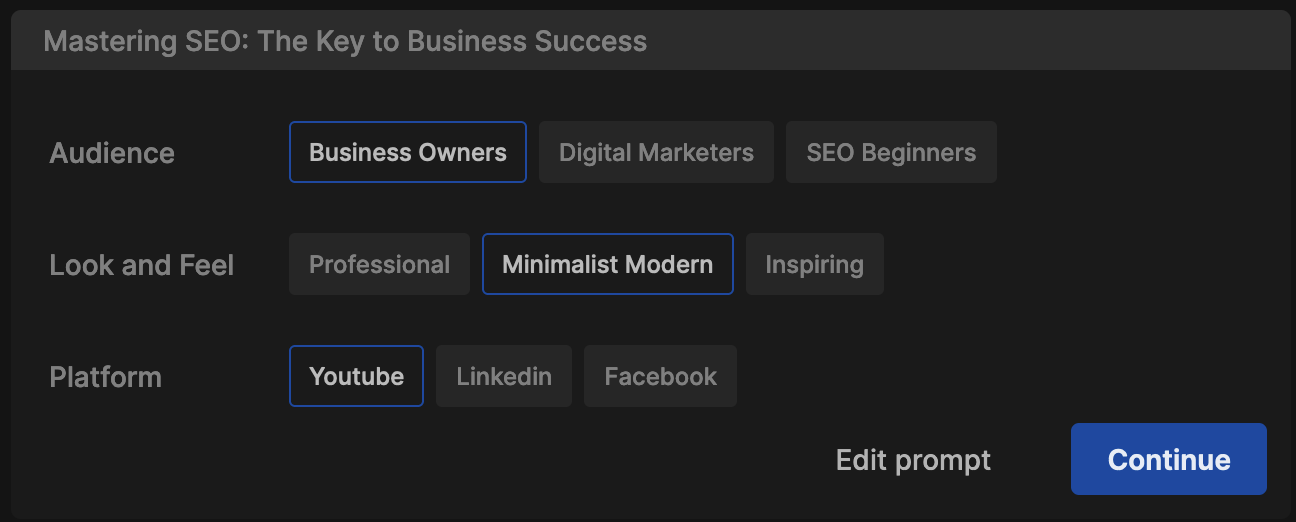Deselect the highlighted Youtube chip

tap(356, 376)
